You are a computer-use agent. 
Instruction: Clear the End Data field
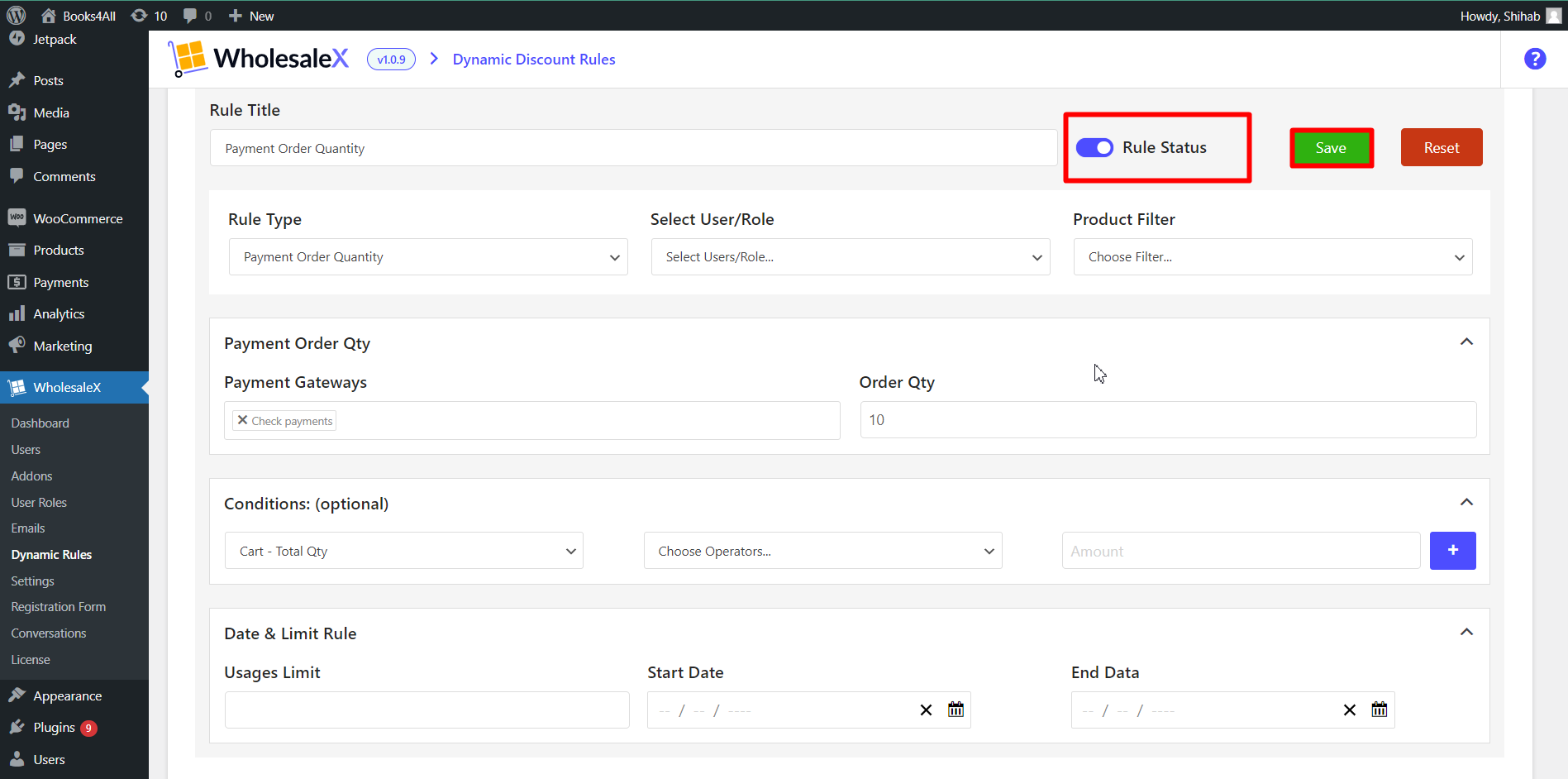pos(1350,710)
